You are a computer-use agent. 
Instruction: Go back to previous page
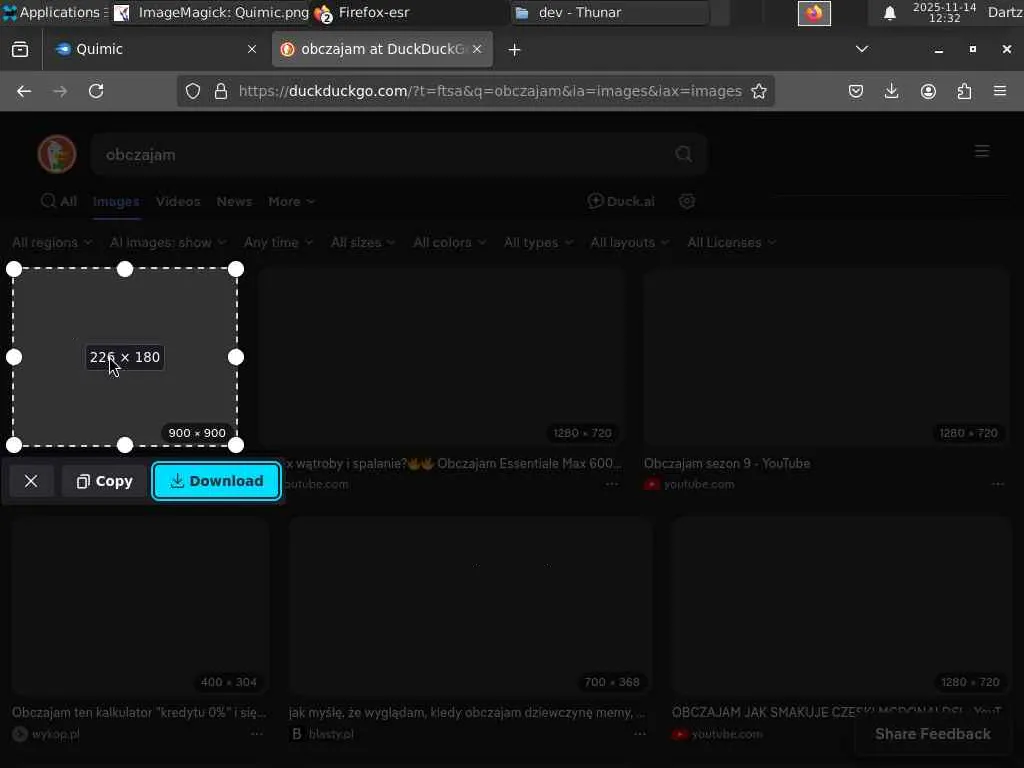click(24, 91)
